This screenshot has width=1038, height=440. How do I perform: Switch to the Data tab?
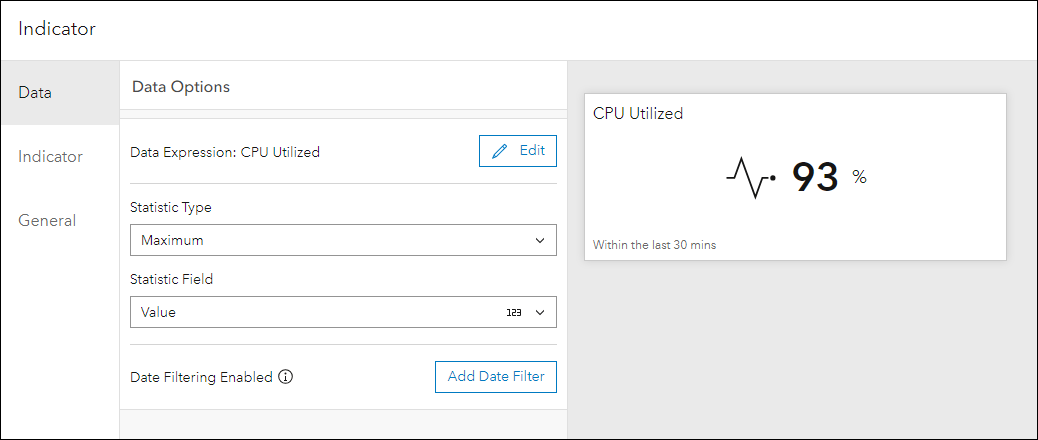click(x=35, y=92)
